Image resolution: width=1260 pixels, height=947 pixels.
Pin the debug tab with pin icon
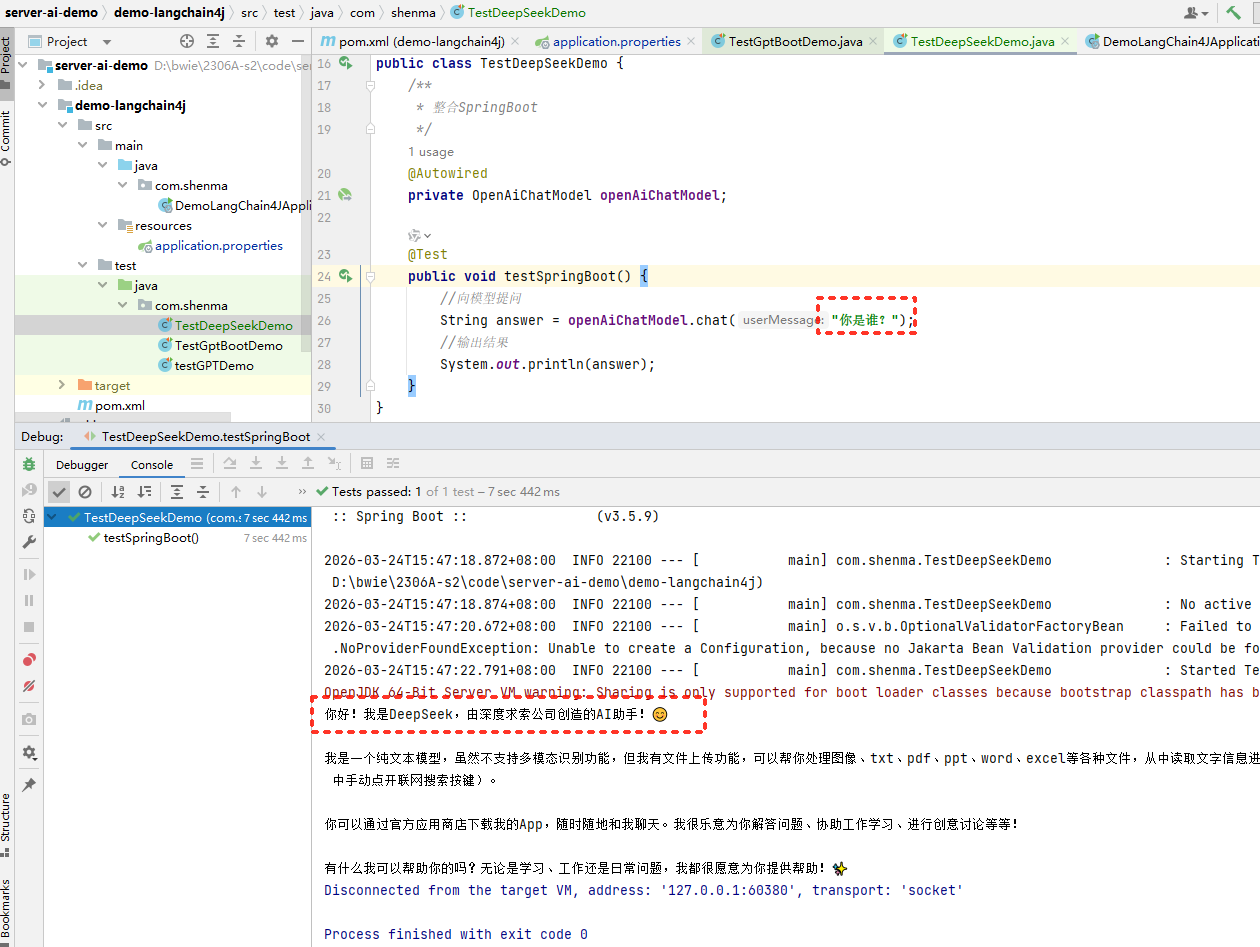point(29,785)
